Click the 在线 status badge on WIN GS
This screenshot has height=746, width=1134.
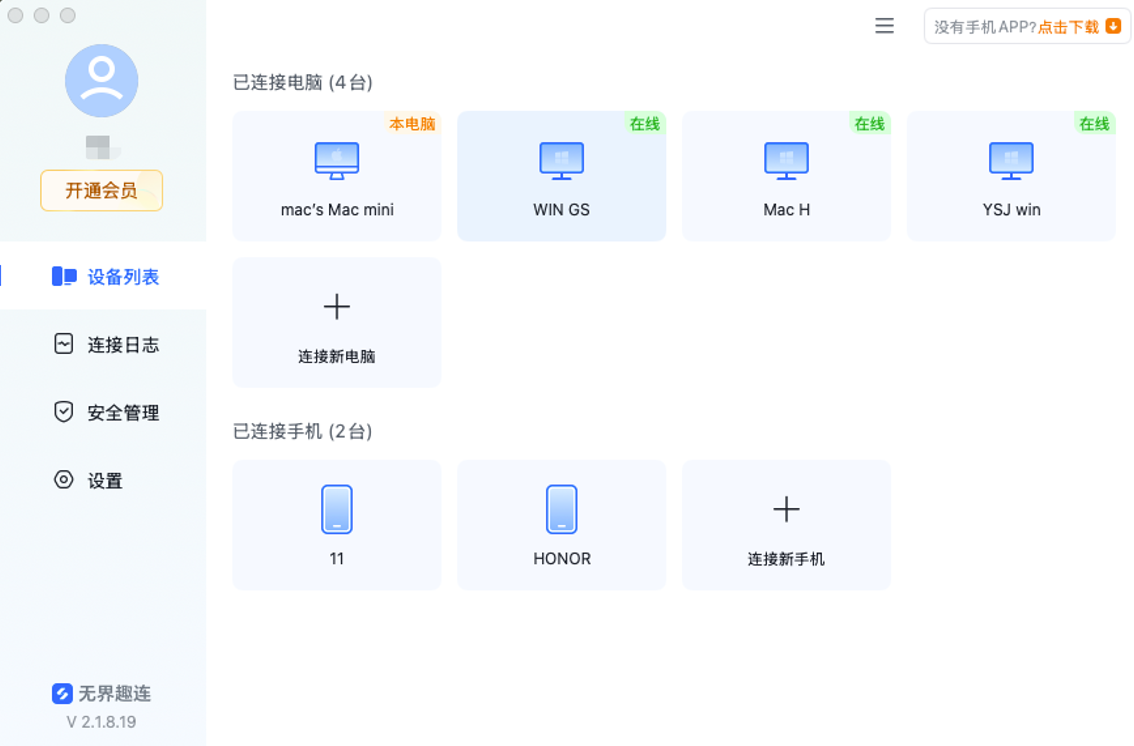[643, 125]
